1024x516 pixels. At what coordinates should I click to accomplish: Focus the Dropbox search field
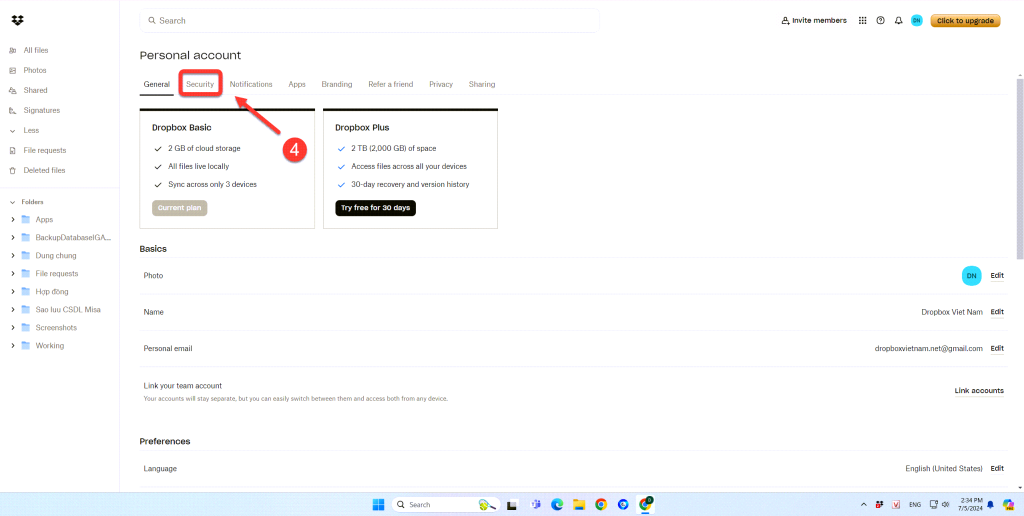pyautogui.click(x=369, y=21)
